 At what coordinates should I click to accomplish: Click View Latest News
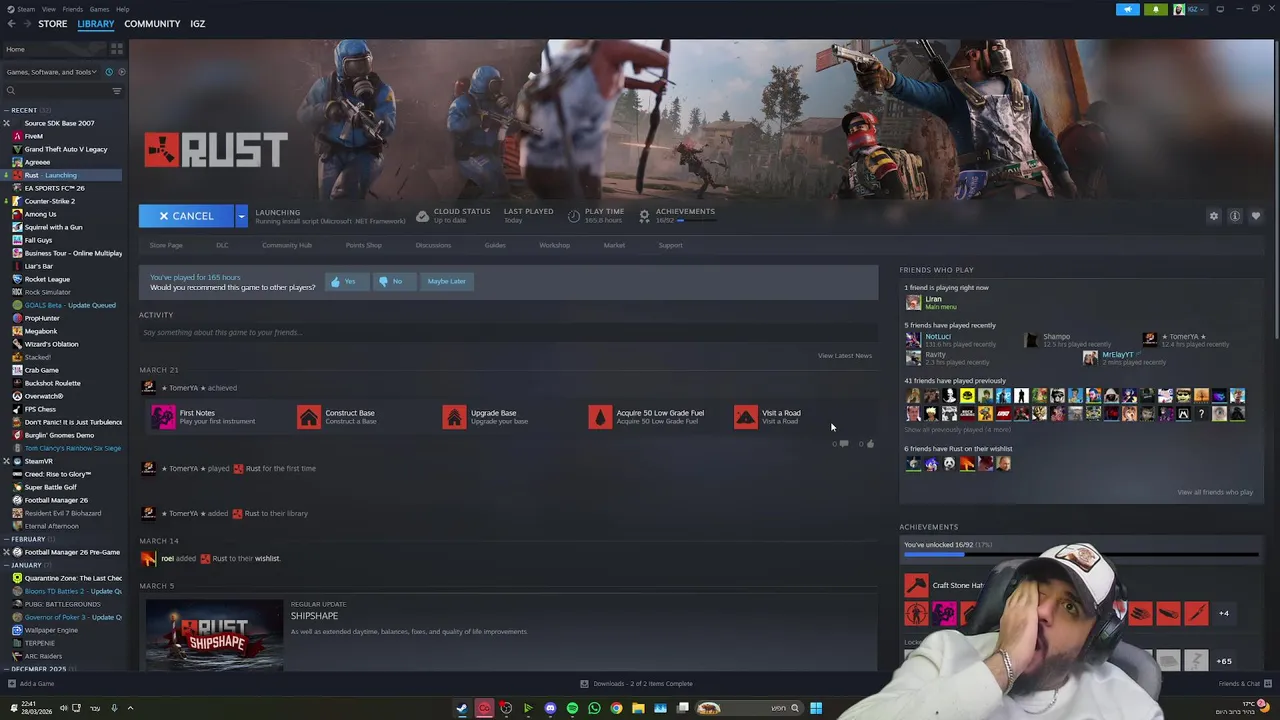(845, 355)
